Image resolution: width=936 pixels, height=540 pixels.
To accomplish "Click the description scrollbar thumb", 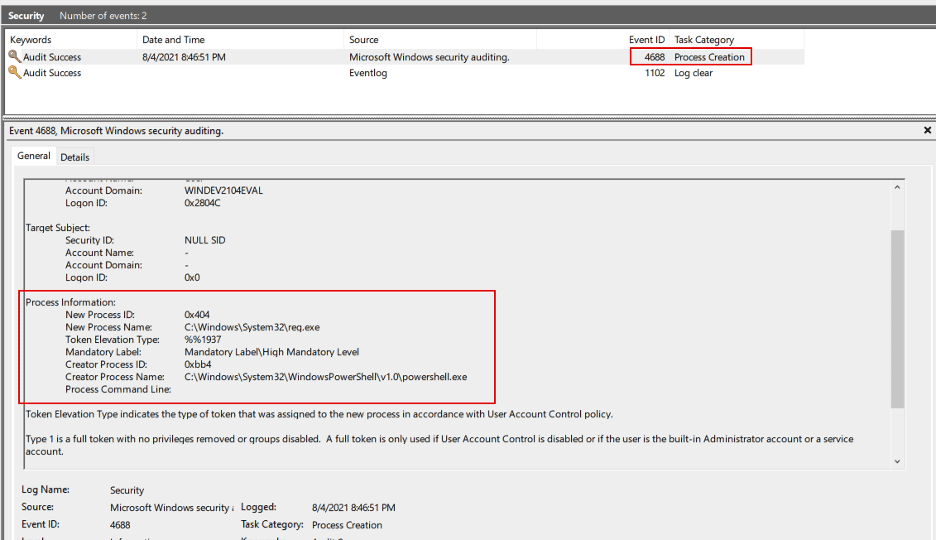I will pos(897,319).
